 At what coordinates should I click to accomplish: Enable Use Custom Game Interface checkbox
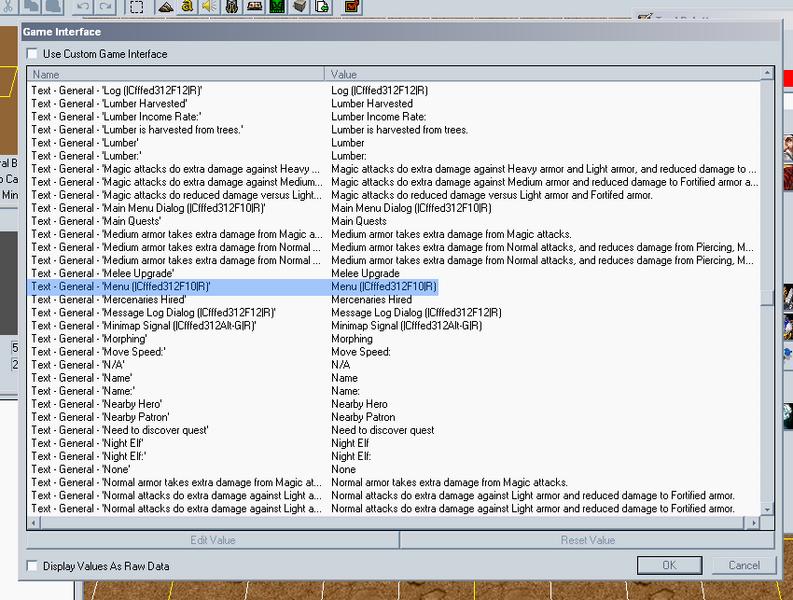32,54
